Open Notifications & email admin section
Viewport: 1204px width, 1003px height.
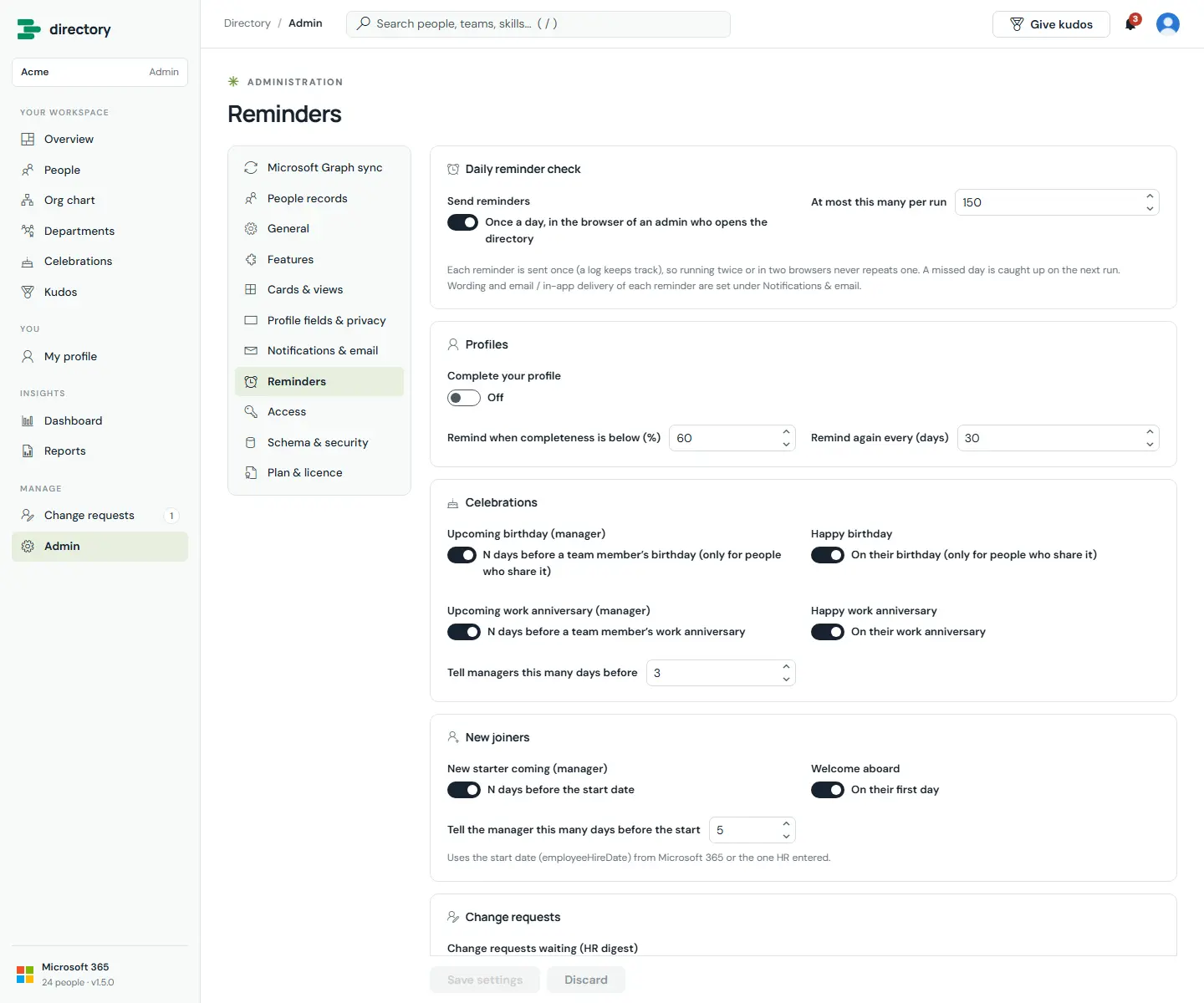click(319, 351)
